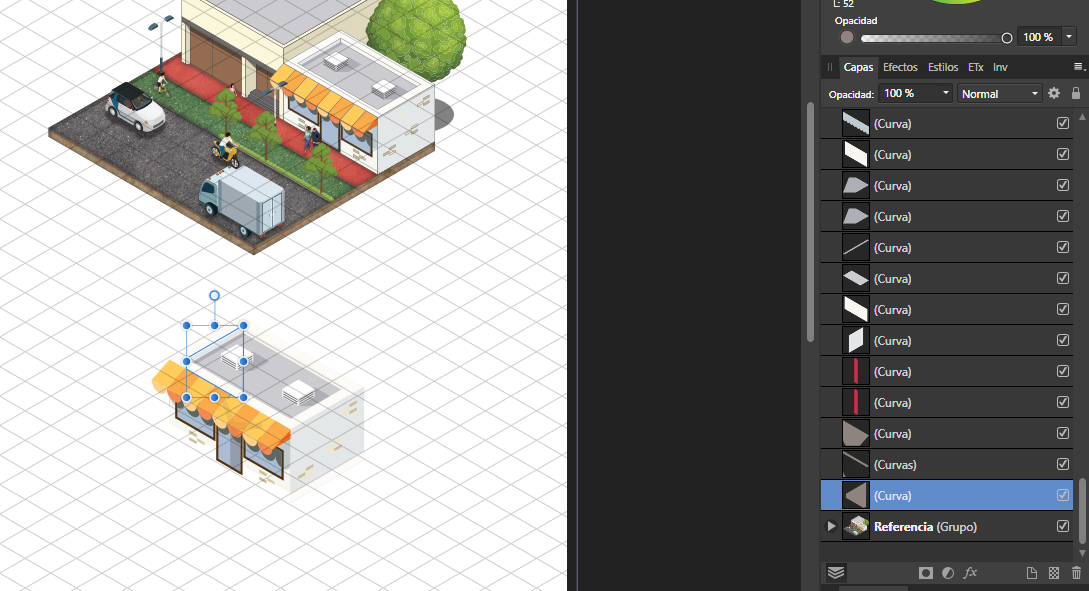The width and height of the screenshot is (1089, 591).
Task: Open the color opacity percentage dropdown arrow
Action: 1069,37
